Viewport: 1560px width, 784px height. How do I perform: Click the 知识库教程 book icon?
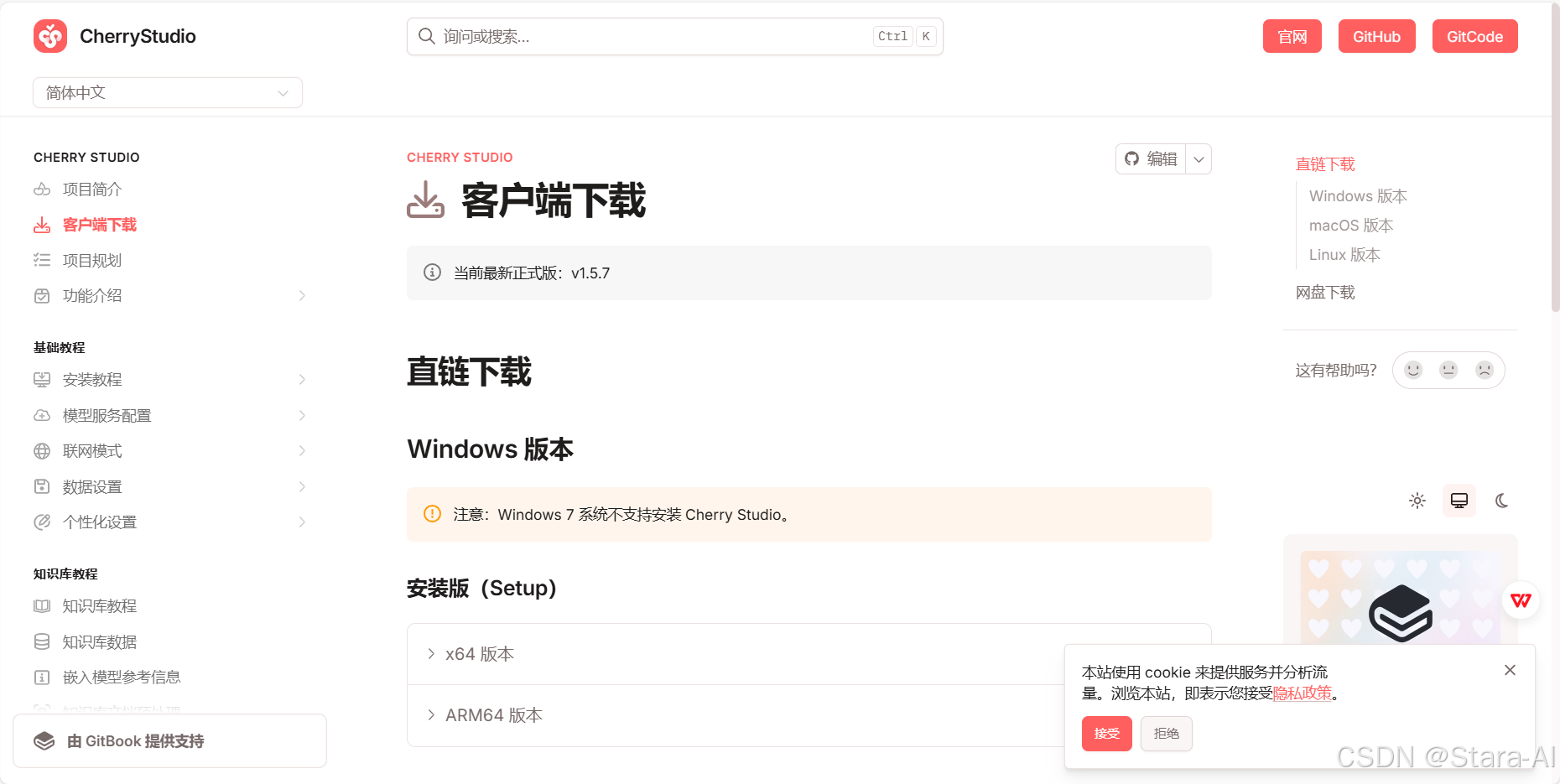pyautogui.click(x=42, y=606)
